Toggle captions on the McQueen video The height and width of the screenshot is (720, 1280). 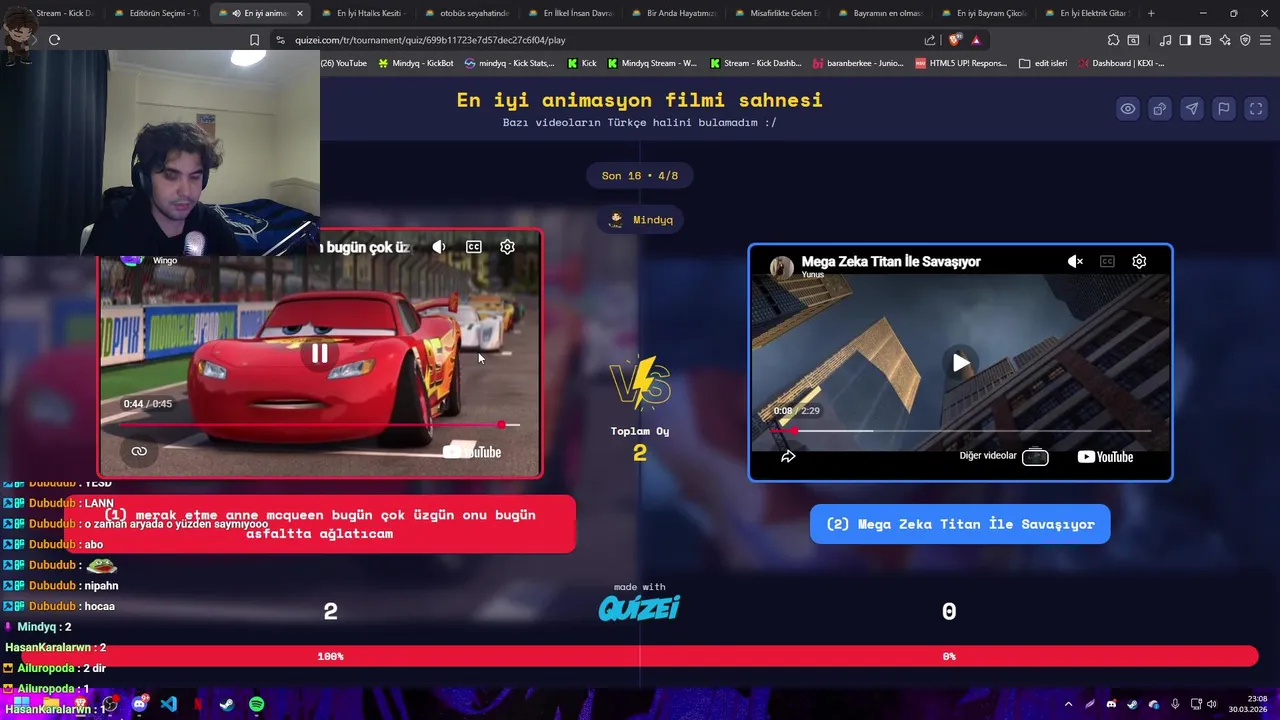[x=474, y=247]
